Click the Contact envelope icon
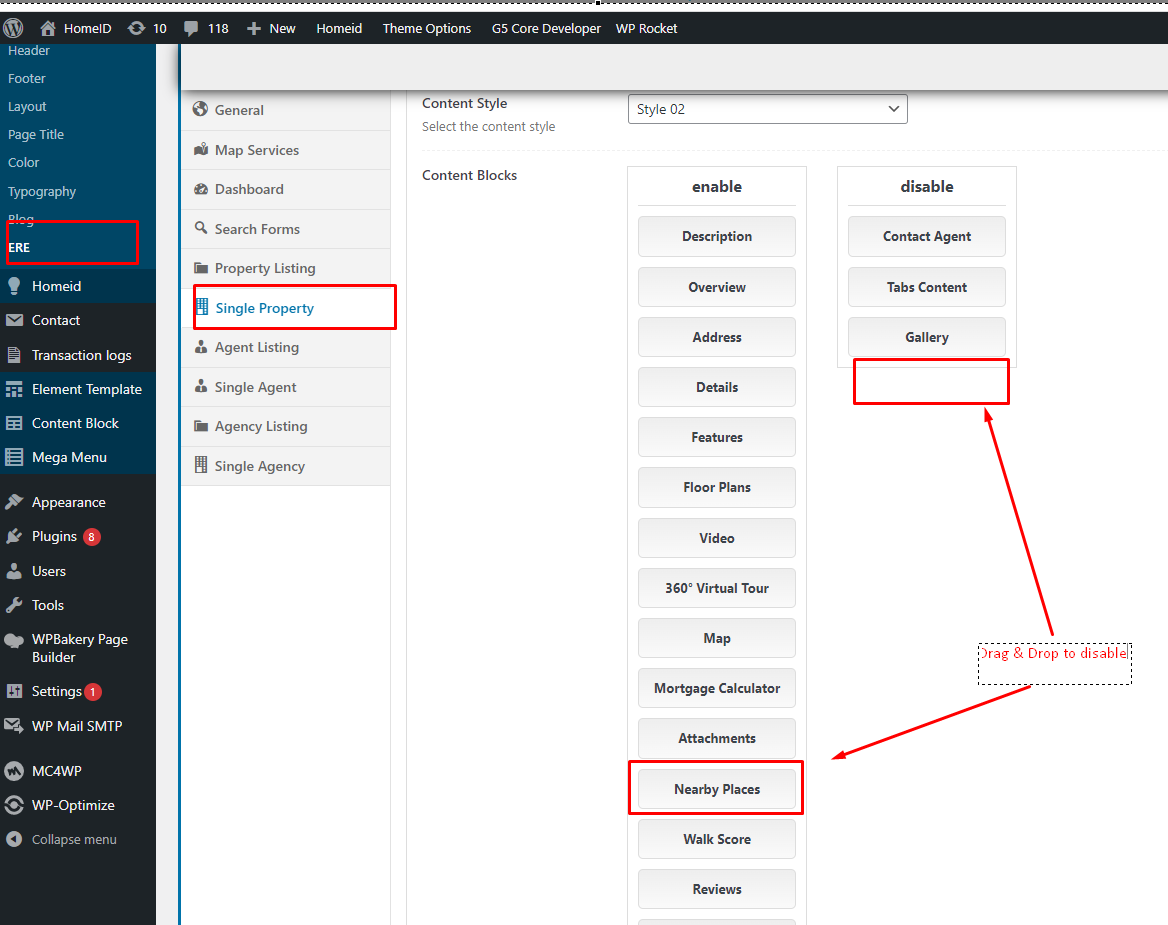 pyautogui.click(x=14, y=320)
